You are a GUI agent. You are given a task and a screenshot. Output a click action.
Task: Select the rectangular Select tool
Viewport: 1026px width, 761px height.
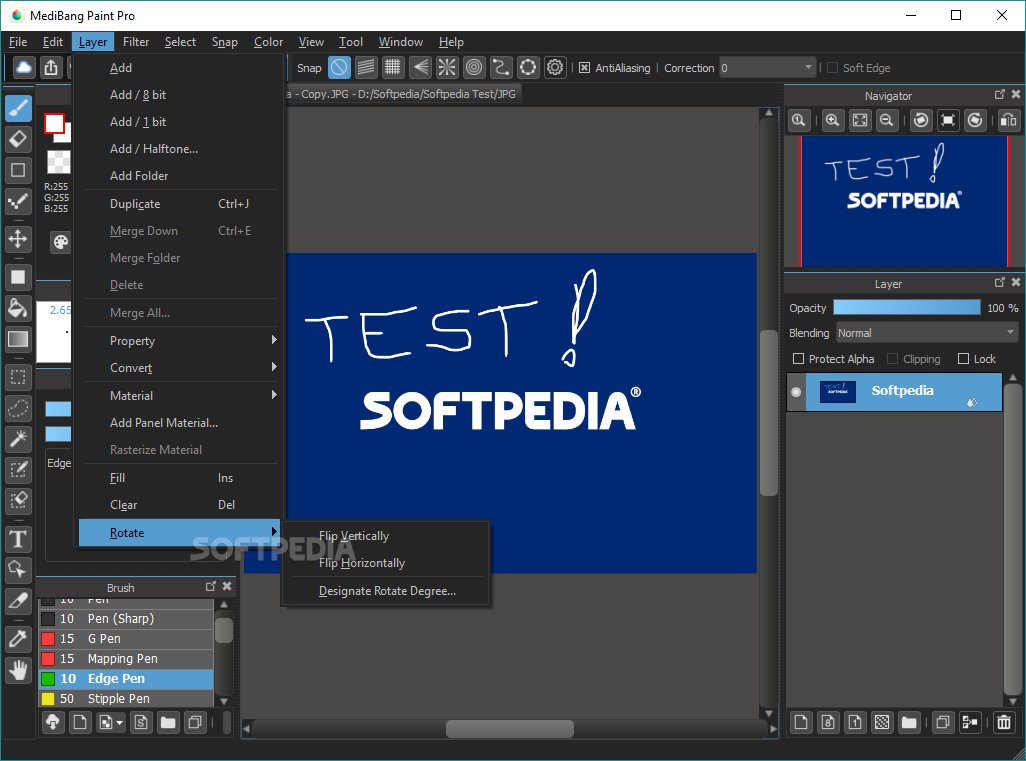click(18, 378)
